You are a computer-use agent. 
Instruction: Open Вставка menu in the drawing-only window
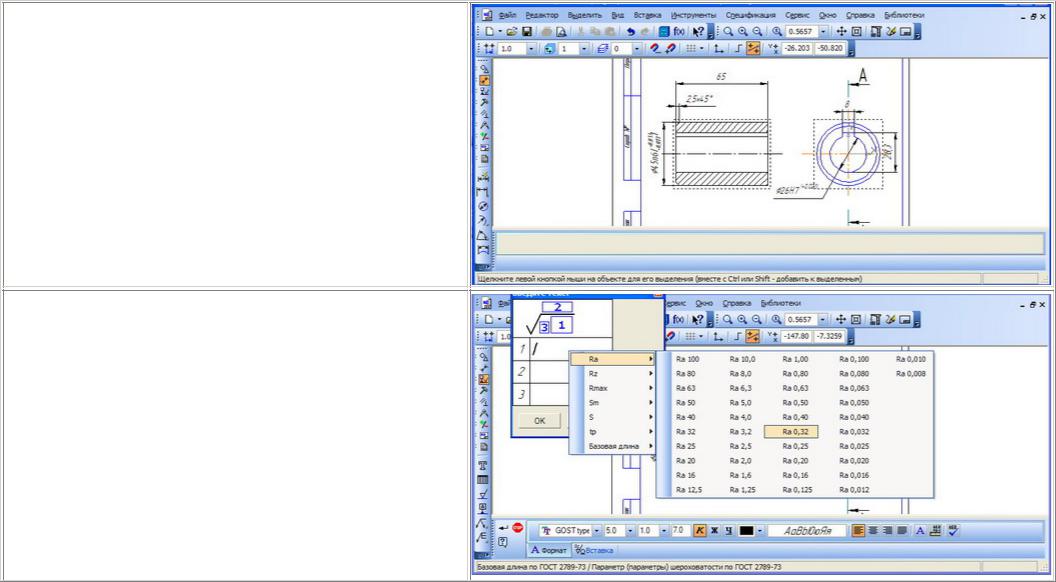point(647,15)
